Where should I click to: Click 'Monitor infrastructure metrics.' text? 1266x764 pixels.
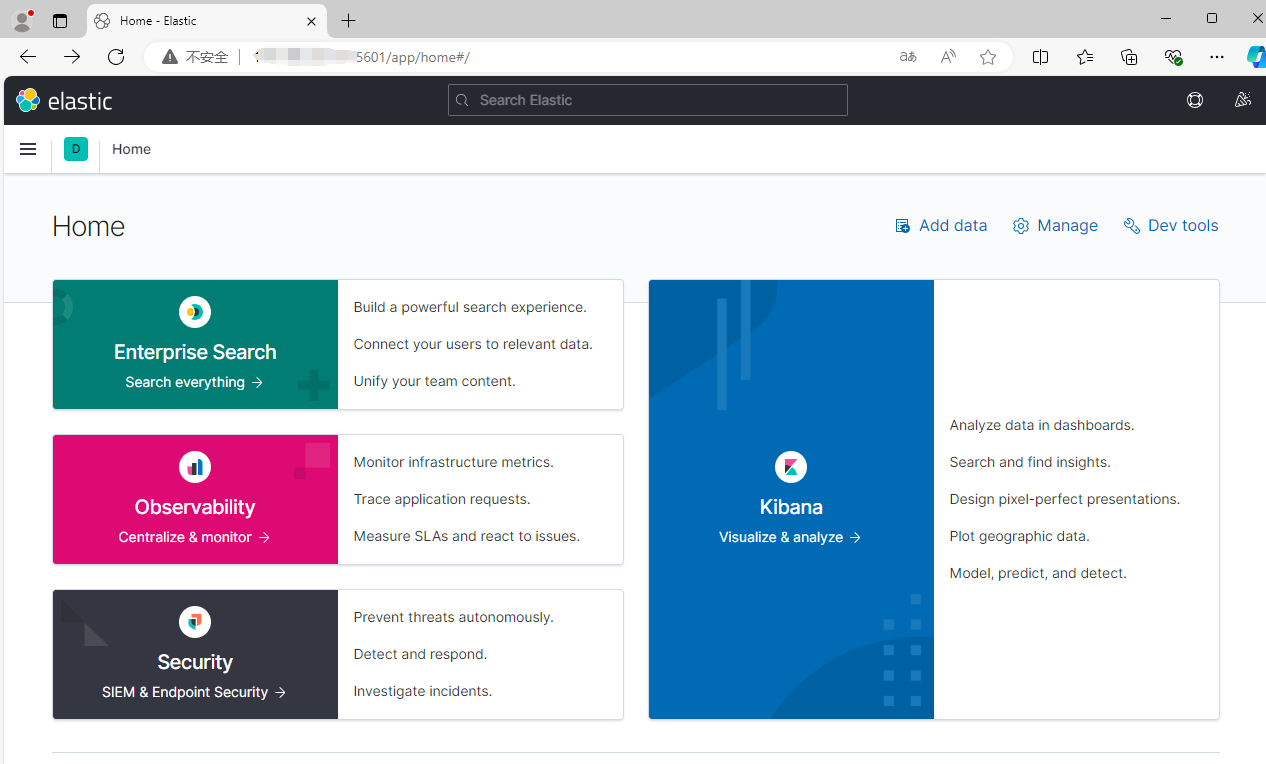(453, 462)
